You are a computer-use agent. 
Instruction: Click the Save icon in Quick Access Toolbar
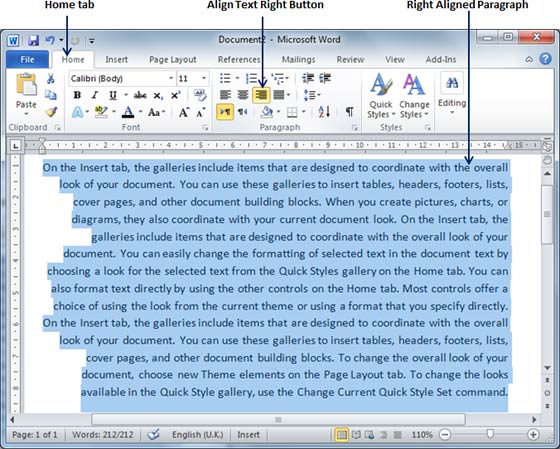[33, 40]
